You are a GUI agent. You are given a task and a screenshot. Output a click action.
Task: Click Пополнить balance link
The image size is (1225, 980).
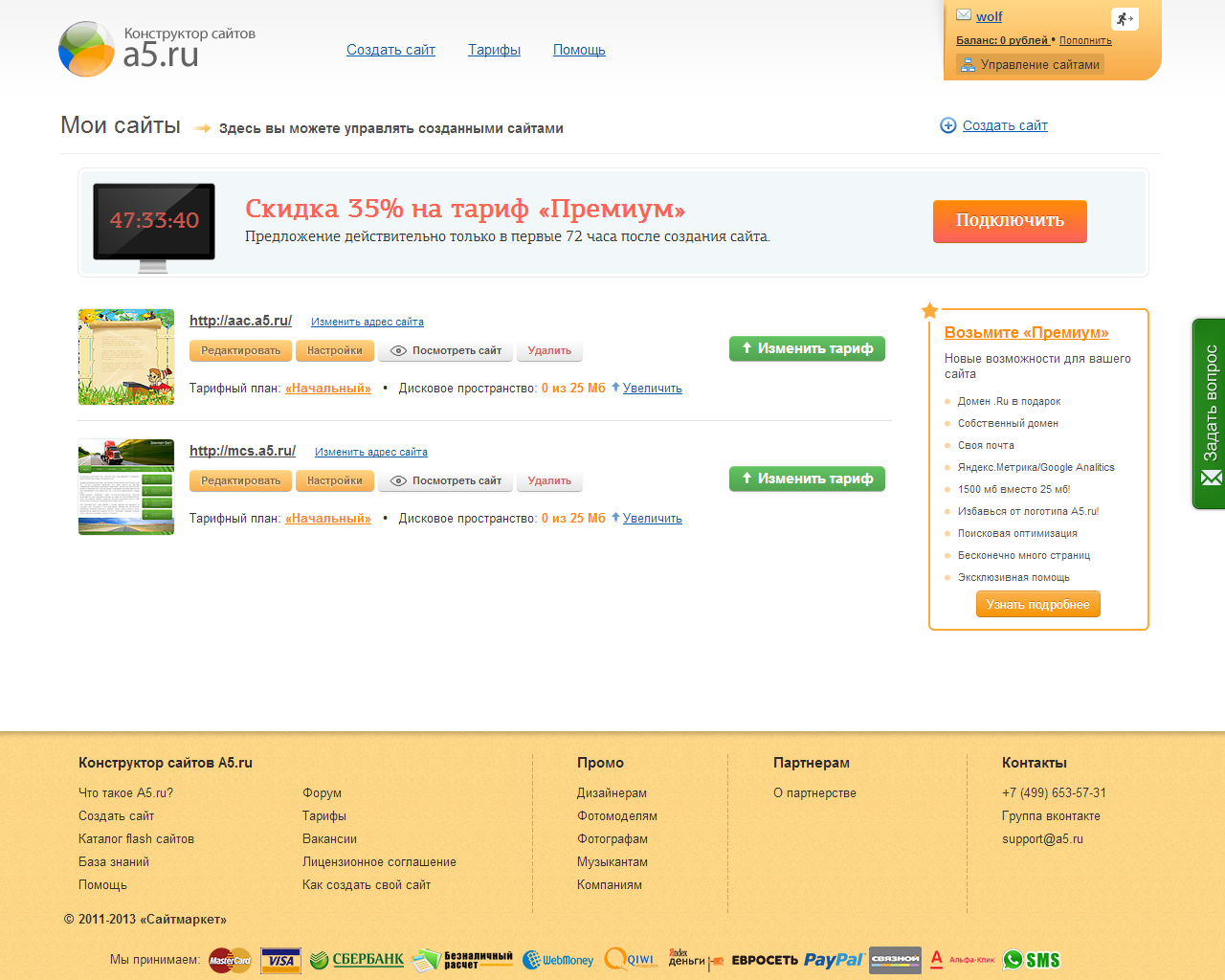pos(1085,40)
